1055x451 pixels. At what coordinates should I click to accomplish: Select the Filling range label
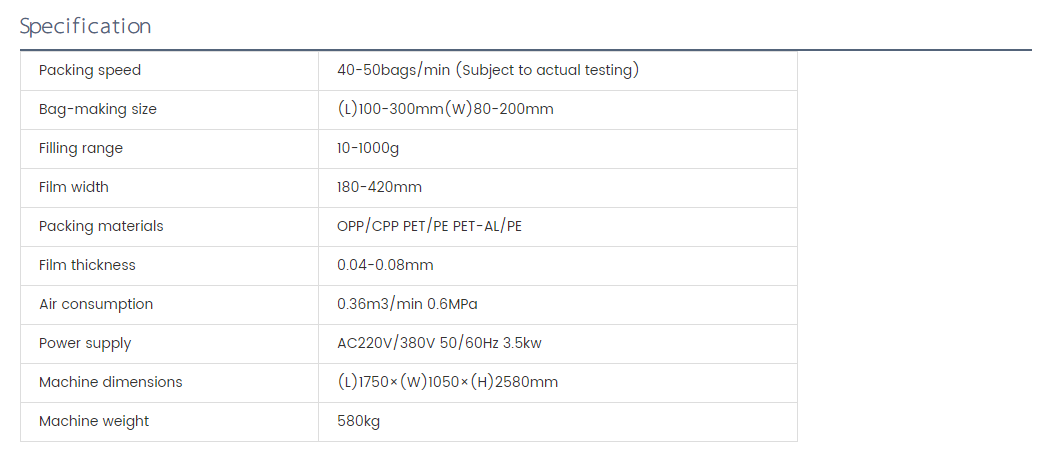(x=81, y=148)
